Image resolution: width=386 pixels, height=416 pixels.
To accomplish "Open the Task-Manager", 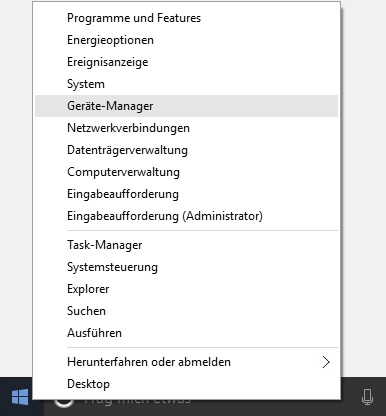I will tap(186, 245).
